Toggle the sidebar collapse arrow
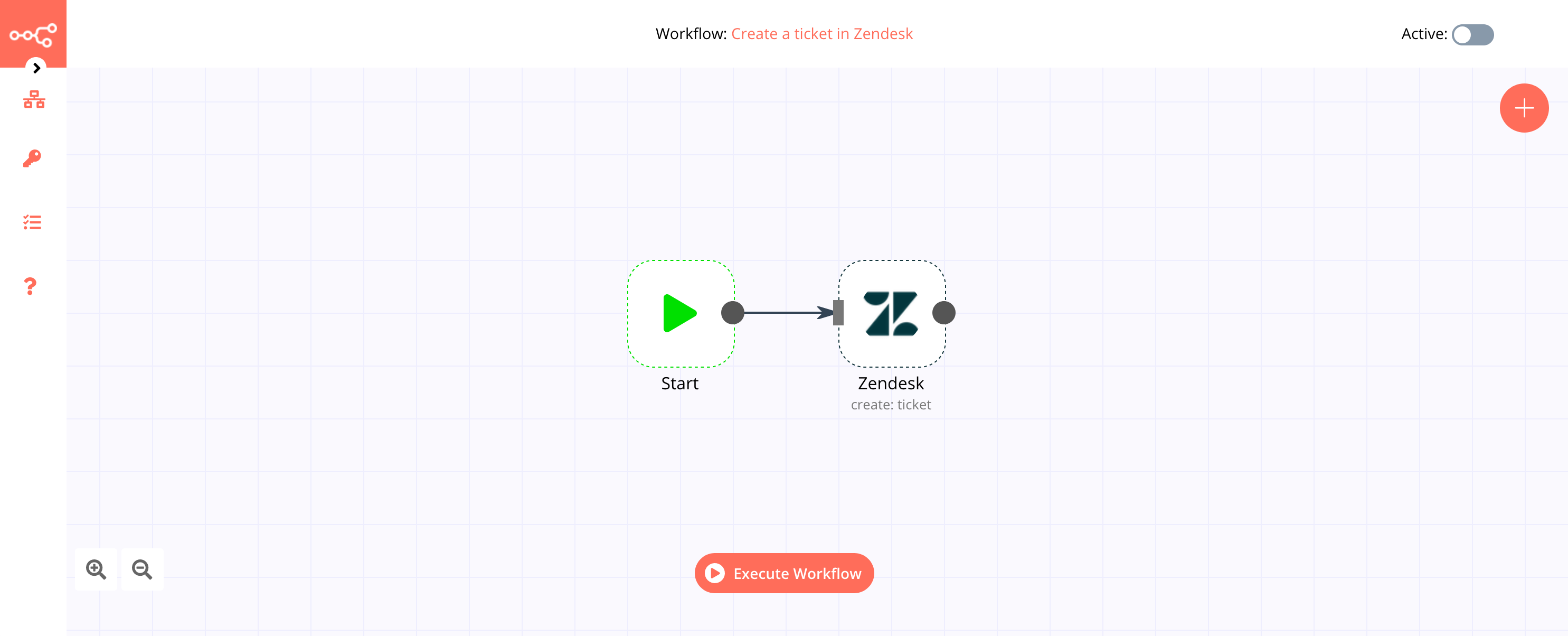This screenshot has height=636, width=1568. 36,68
